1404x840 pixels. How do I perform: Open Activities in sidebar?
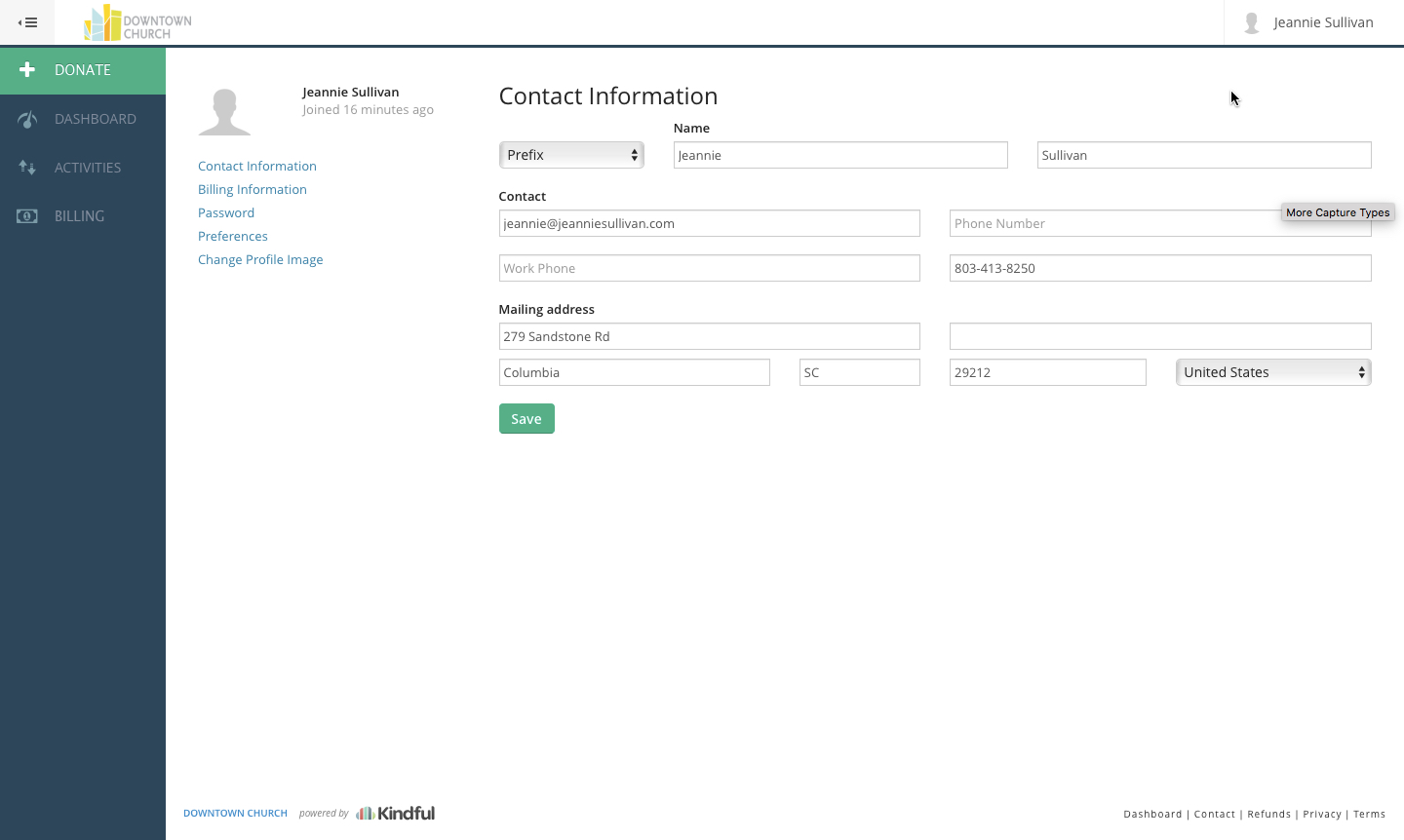[83, 168]
